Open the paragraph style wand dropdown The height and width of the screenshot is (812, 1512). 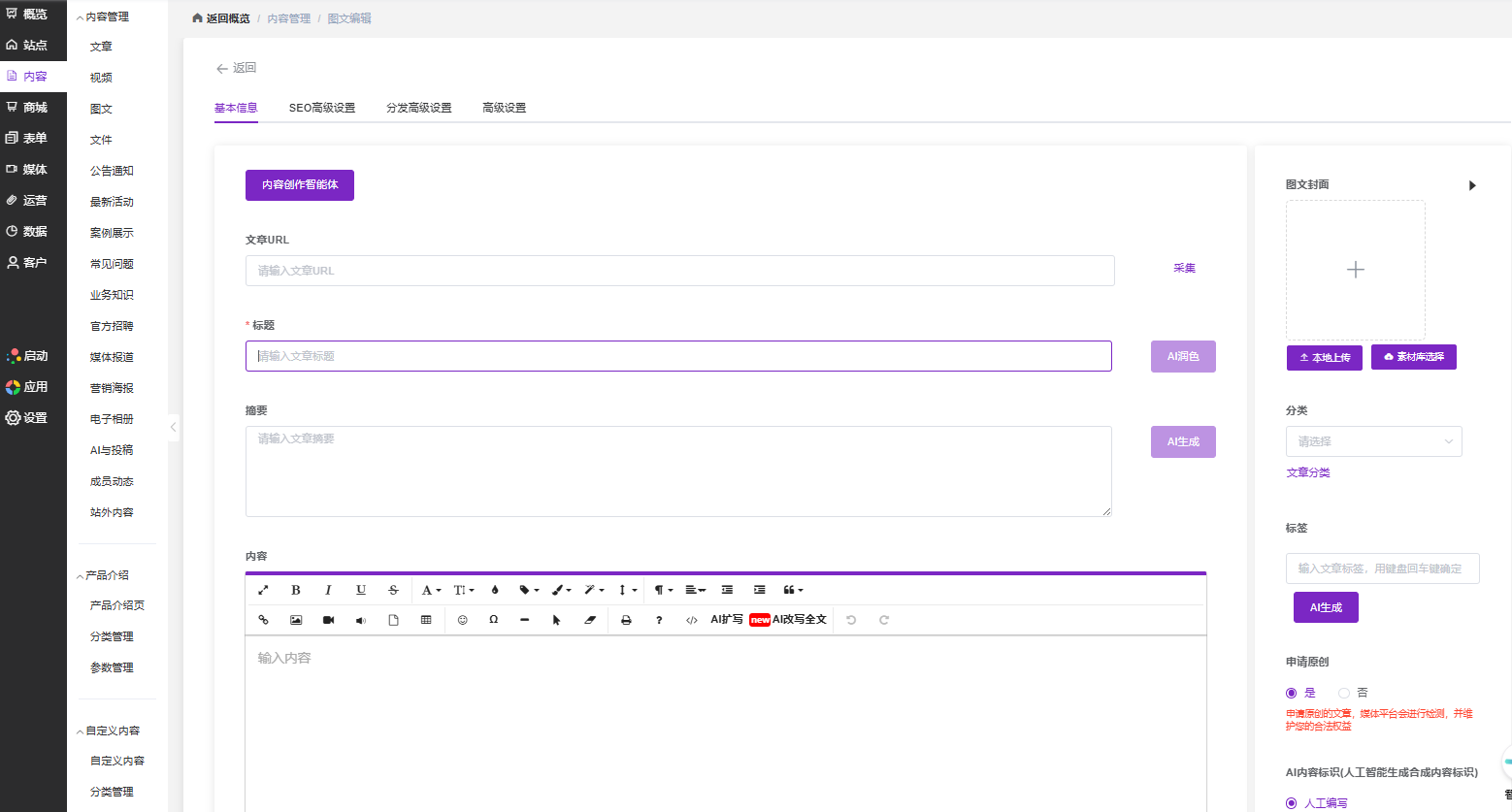pos(594,590)
